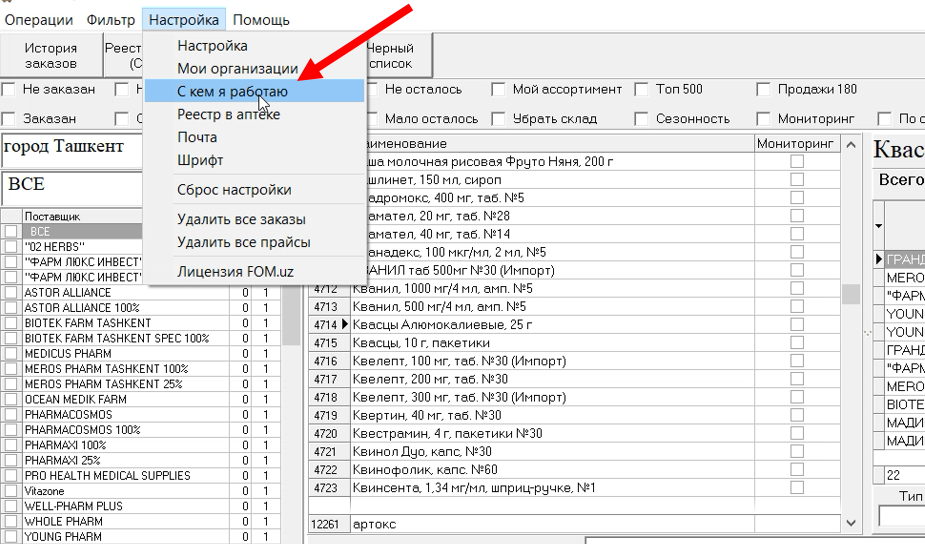This screenshot has width=925, height=544.
Task: Click the Поставщик column header
Action: click(83, 217)
